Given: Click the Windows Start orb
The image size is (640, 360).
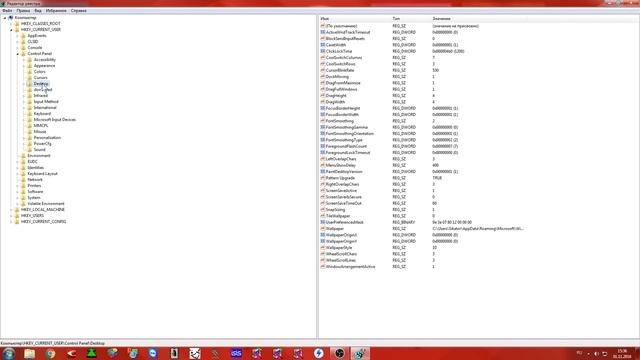Looking at the screenshot, I should 9,353.
